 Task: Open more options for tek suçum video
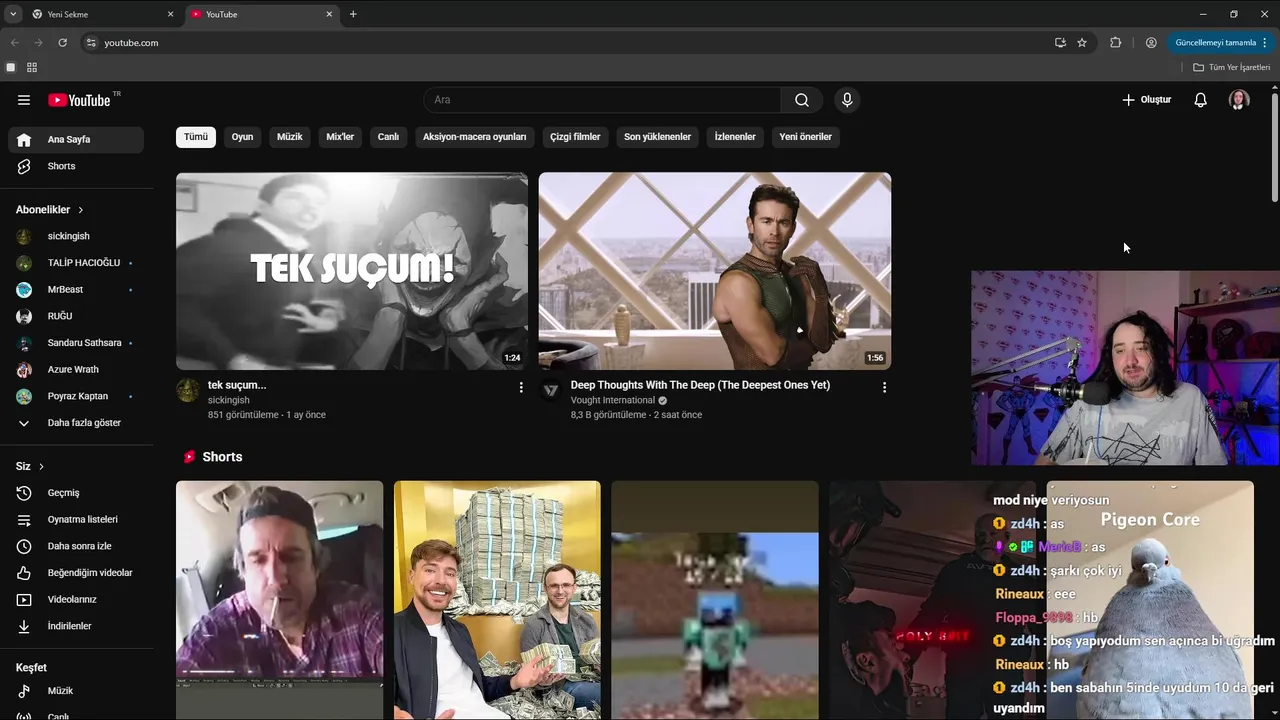pyautogui.click(x=521, y=387)
